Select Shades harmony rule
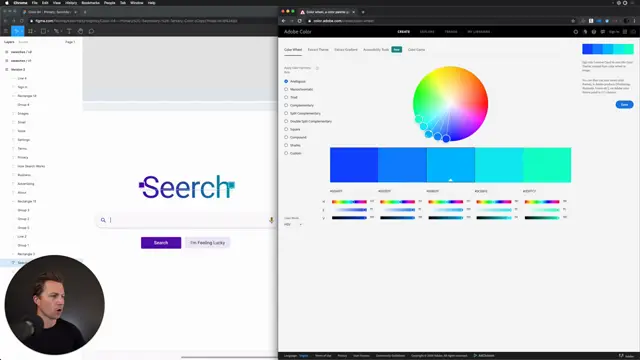This screenshot has height=360, width=640. 293,145
